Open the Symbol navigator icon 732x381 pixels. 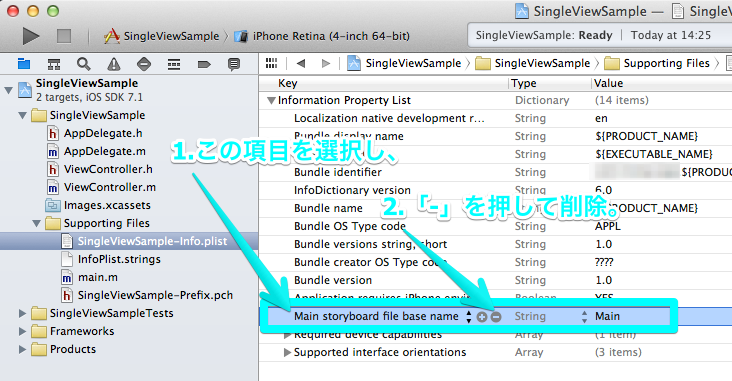54,64
